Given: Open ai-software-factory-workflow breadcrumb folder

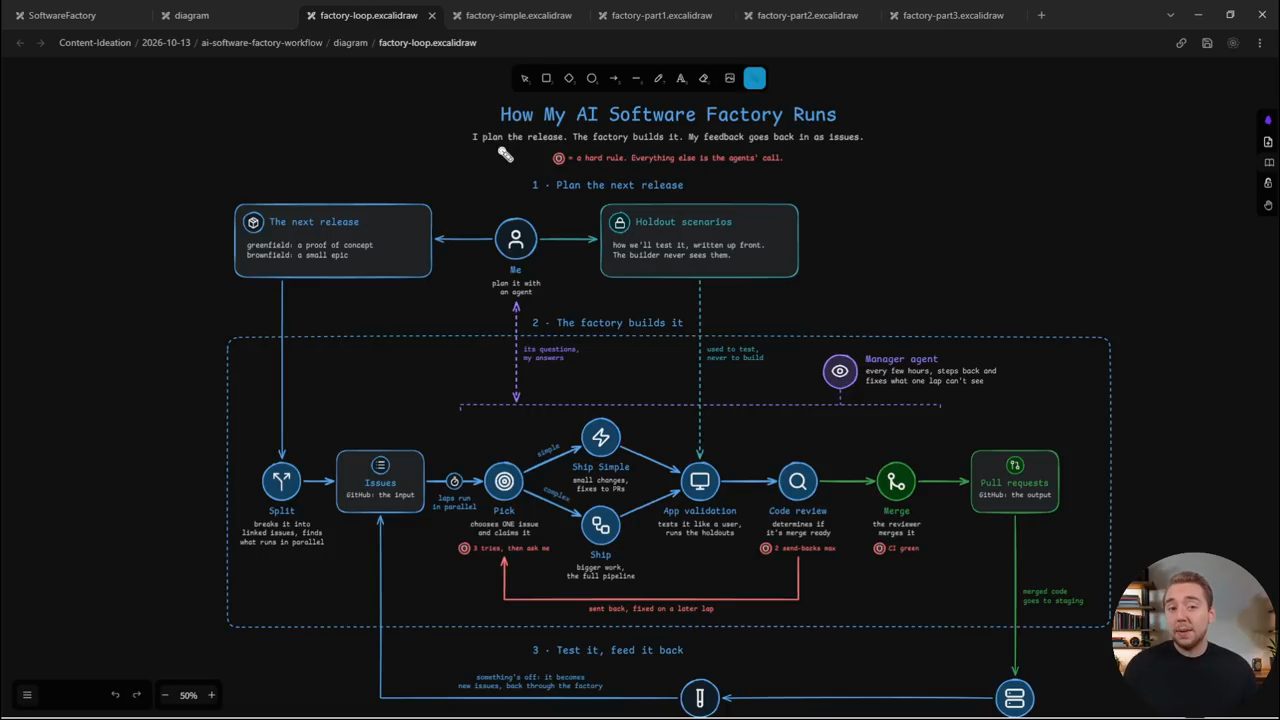Looking at the screenshot, I should coord(262,43).
